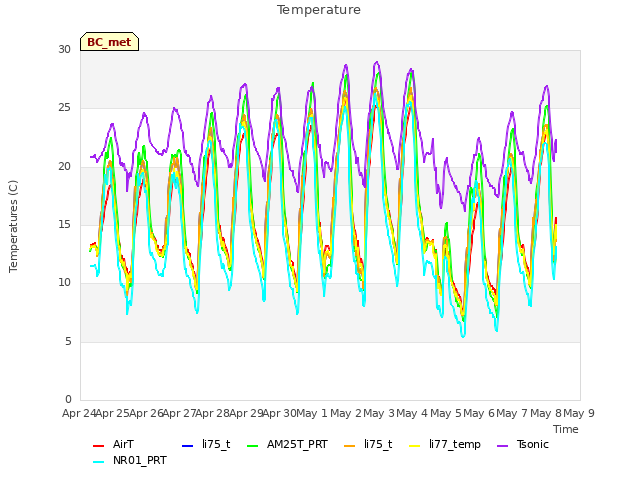Click the 20 y-axis tick label
Screen dimensions: 640x480
(64, 167)
